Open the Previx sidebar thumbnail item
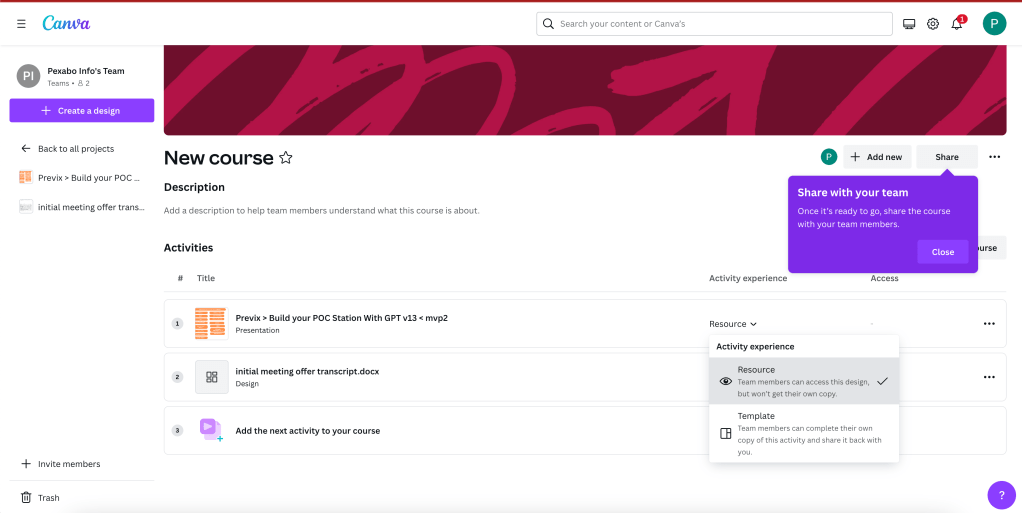The width and height of the screenshot is (1022, 513). point(82,177)
